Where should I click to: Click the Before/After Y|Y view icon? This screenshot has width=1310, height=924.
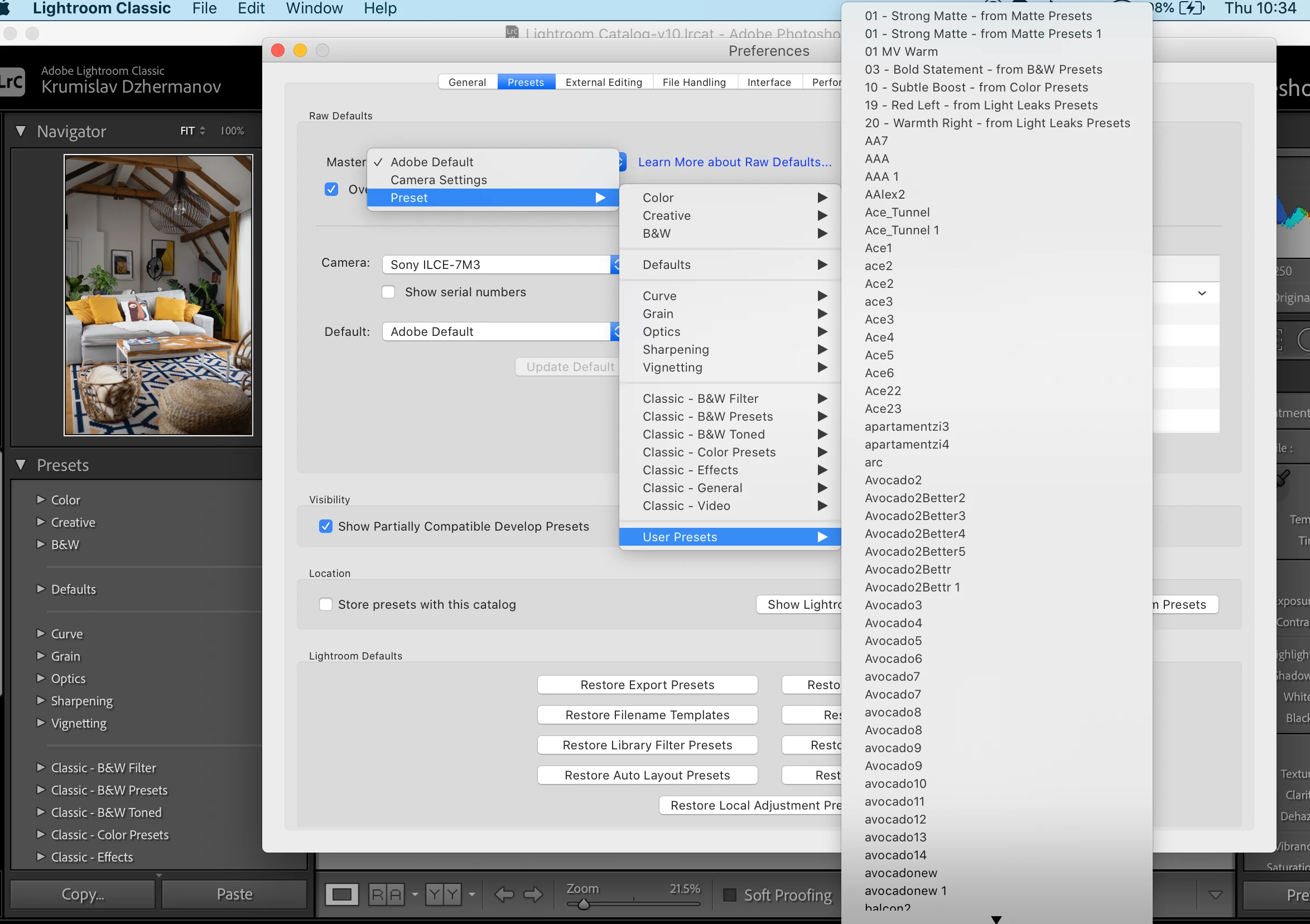pyautogui.click(x=444, y=894)
